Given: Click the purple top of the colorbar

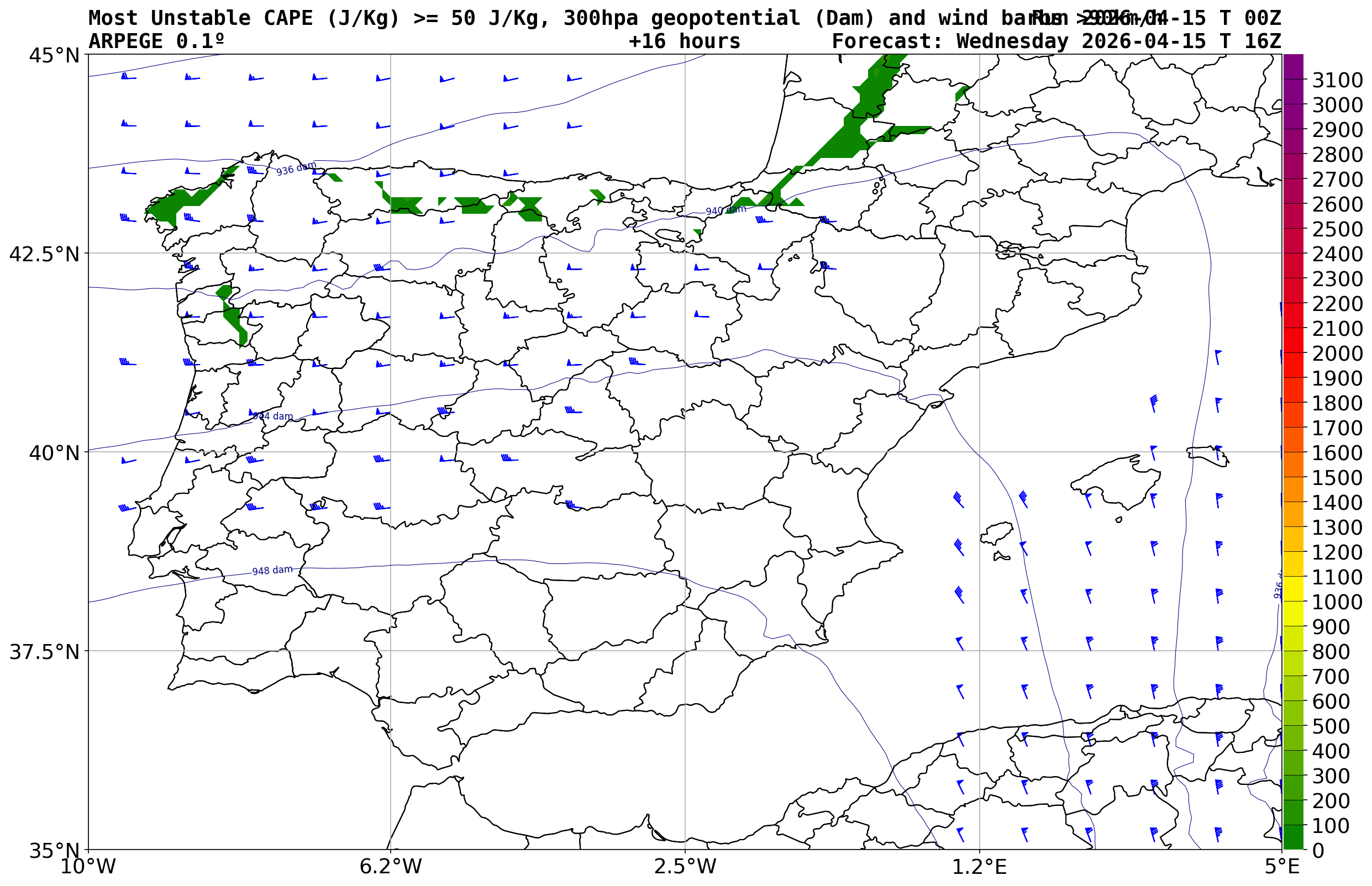Looking at the screenshot, I should (1292, 66).
